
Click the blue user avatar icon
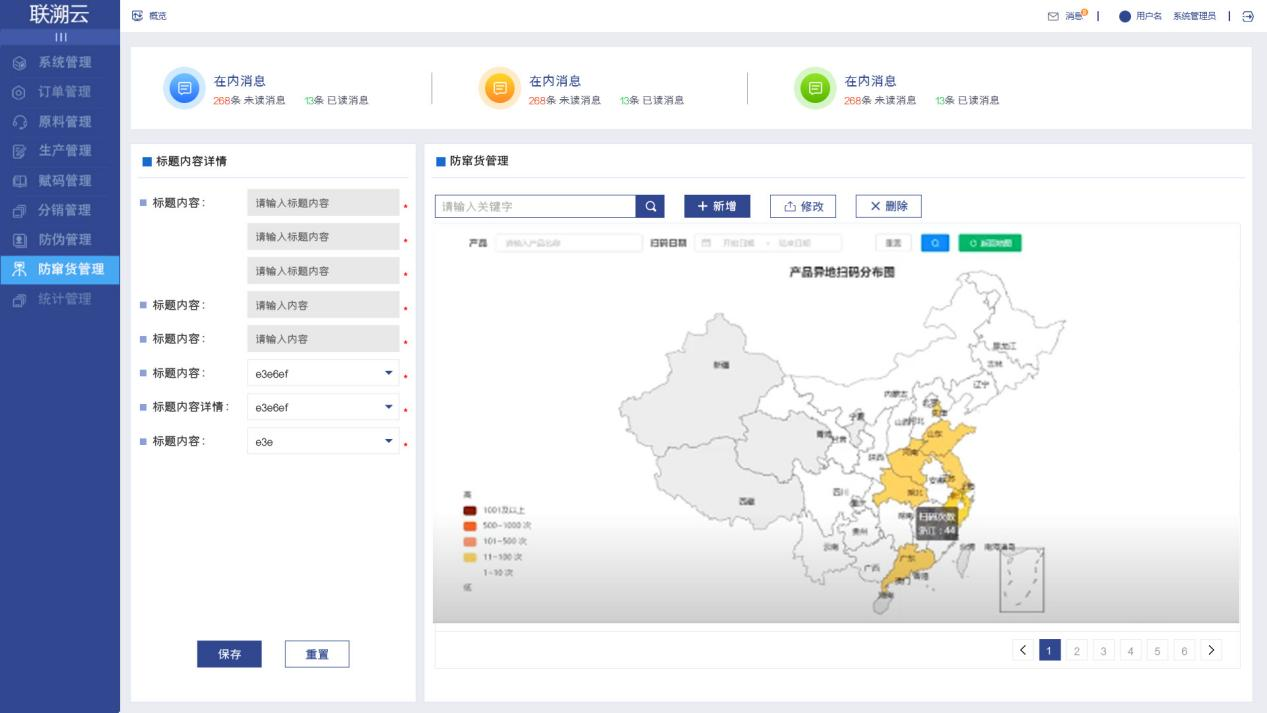tap(1124, 16)
